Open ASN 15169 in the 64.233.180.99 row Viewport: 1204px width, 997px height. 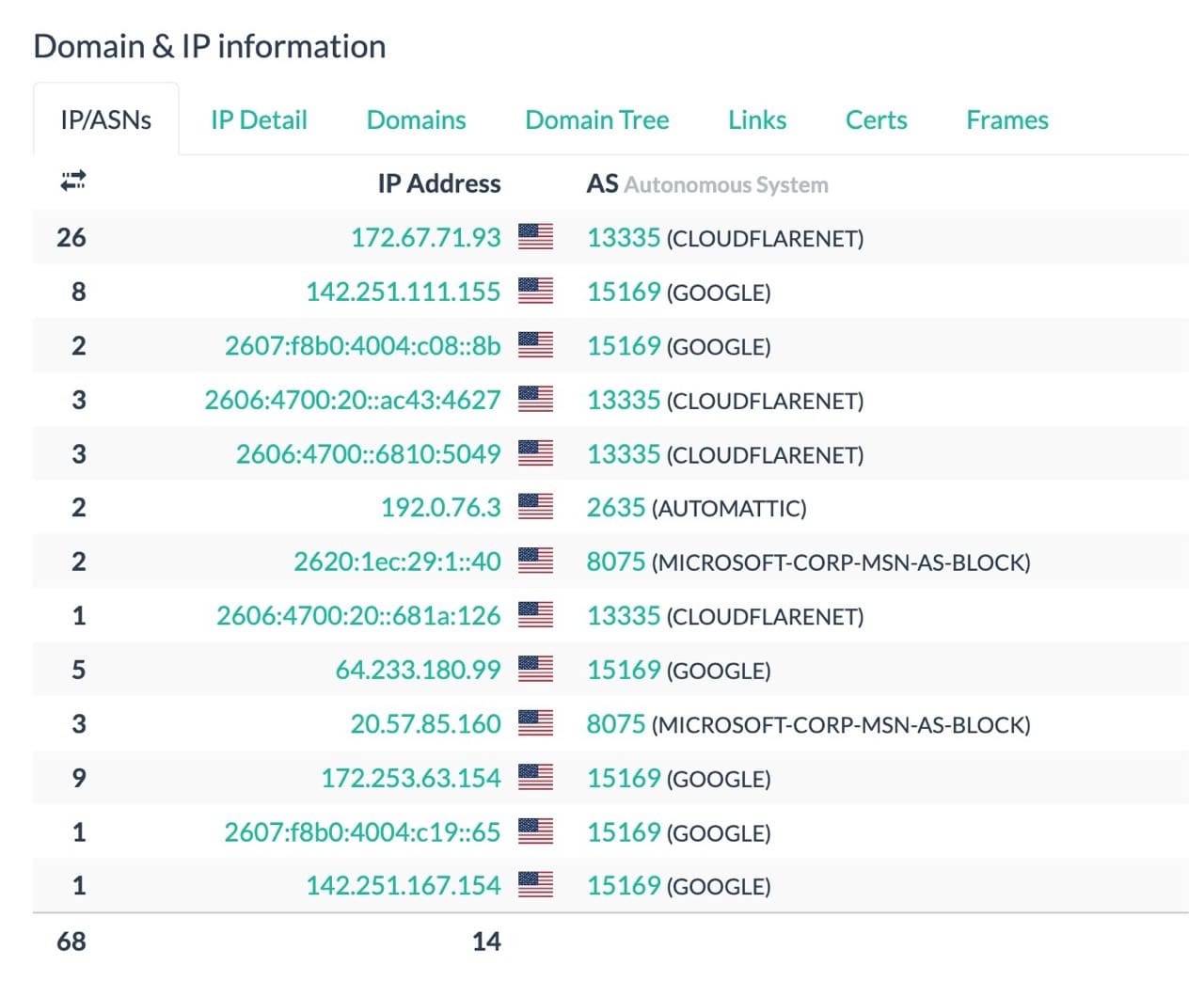[x=624, y=670]
